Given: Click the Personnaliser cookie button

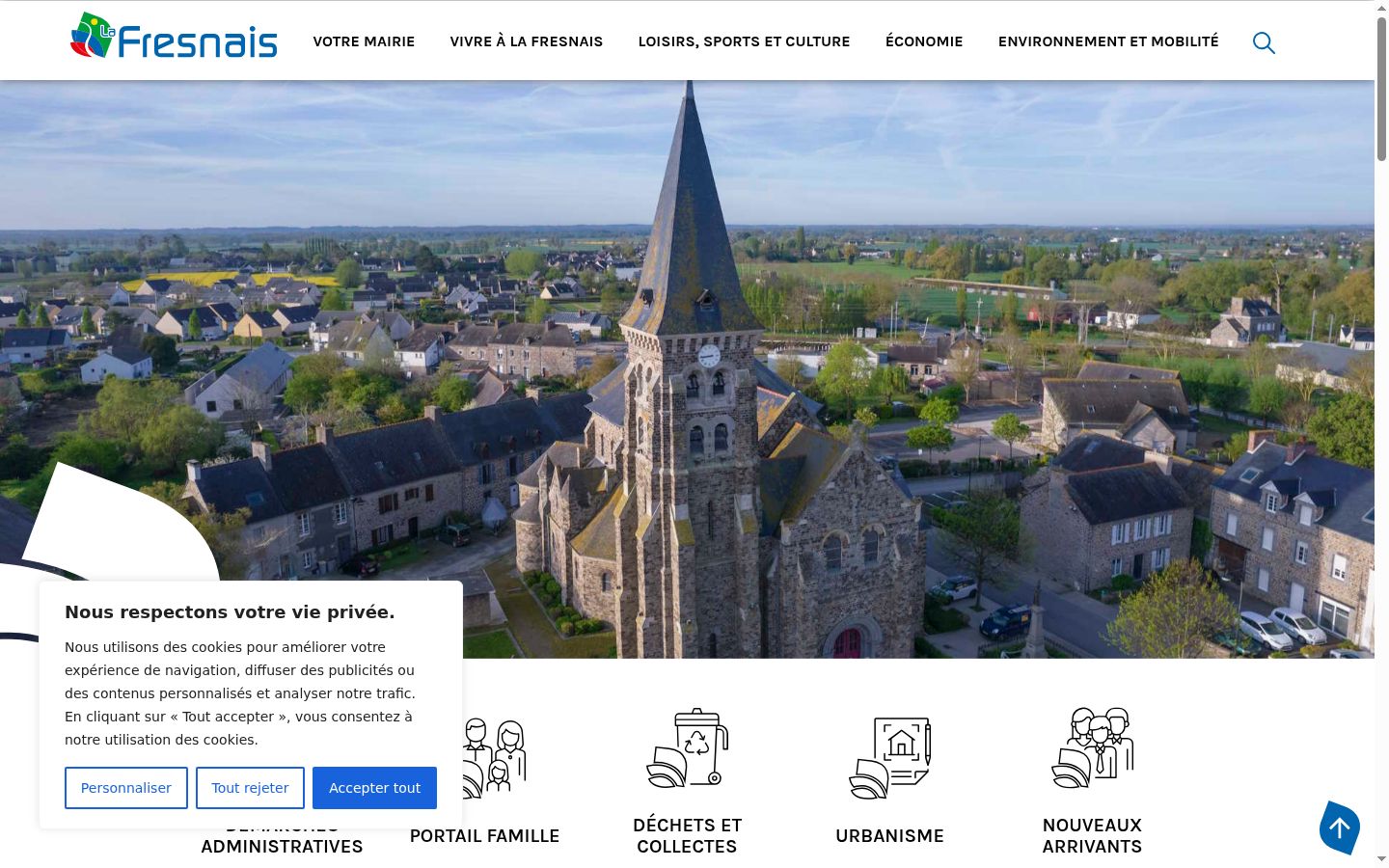Looking at the screenshot, I should coord(125,788).
